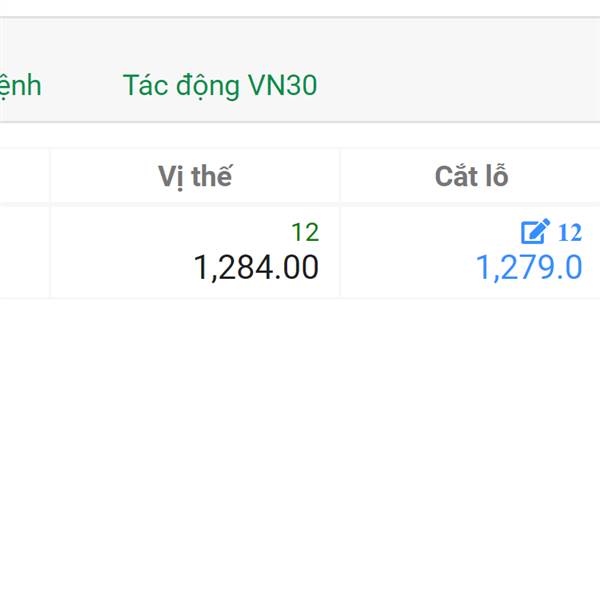
Task: Open the stop-loss price 1,279.0
Action: 529,267
